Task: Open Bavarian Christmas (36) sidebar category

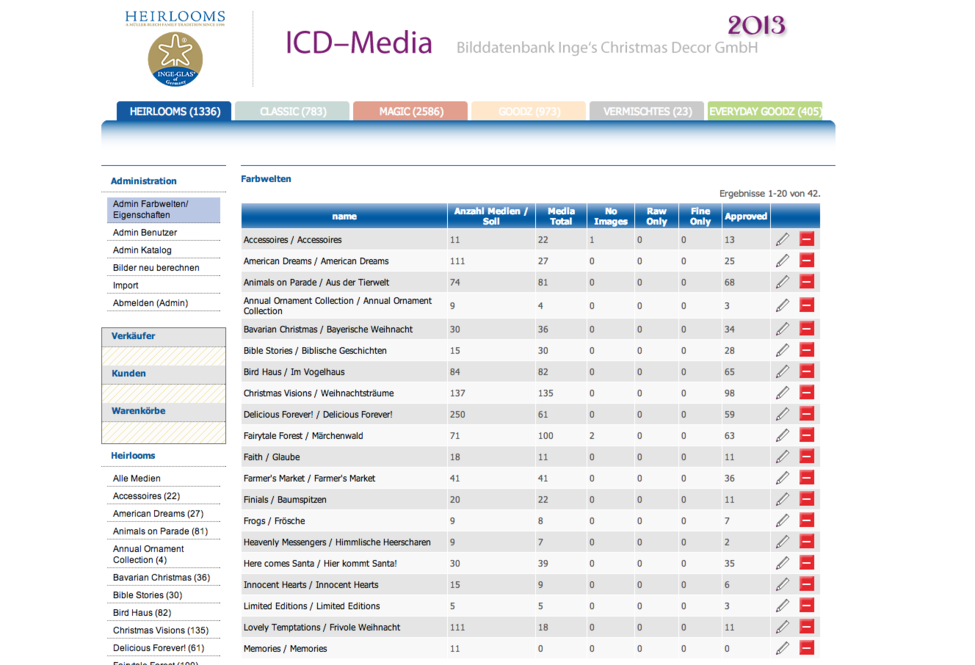Action: tap(162, 577)
